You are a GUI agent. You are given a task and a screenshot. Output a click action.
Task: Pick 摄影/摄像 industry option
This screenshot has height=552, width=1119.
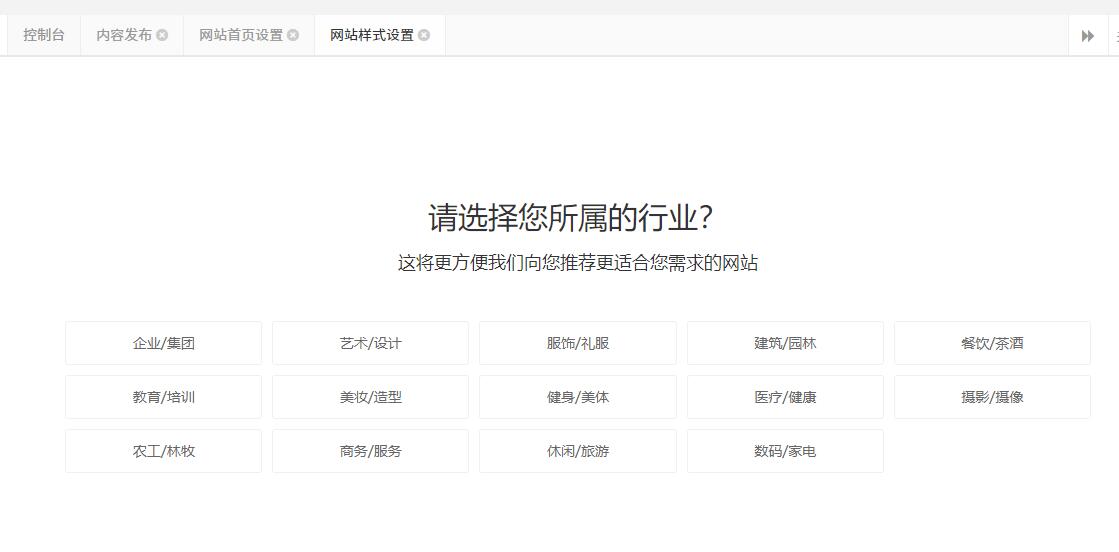(x=992, y=397)
